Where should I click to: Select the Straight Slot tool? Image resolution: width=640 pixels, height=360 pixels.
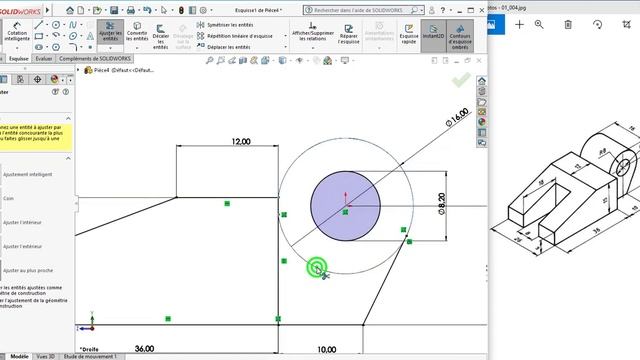pyautogui.click(x=39, y=47)
